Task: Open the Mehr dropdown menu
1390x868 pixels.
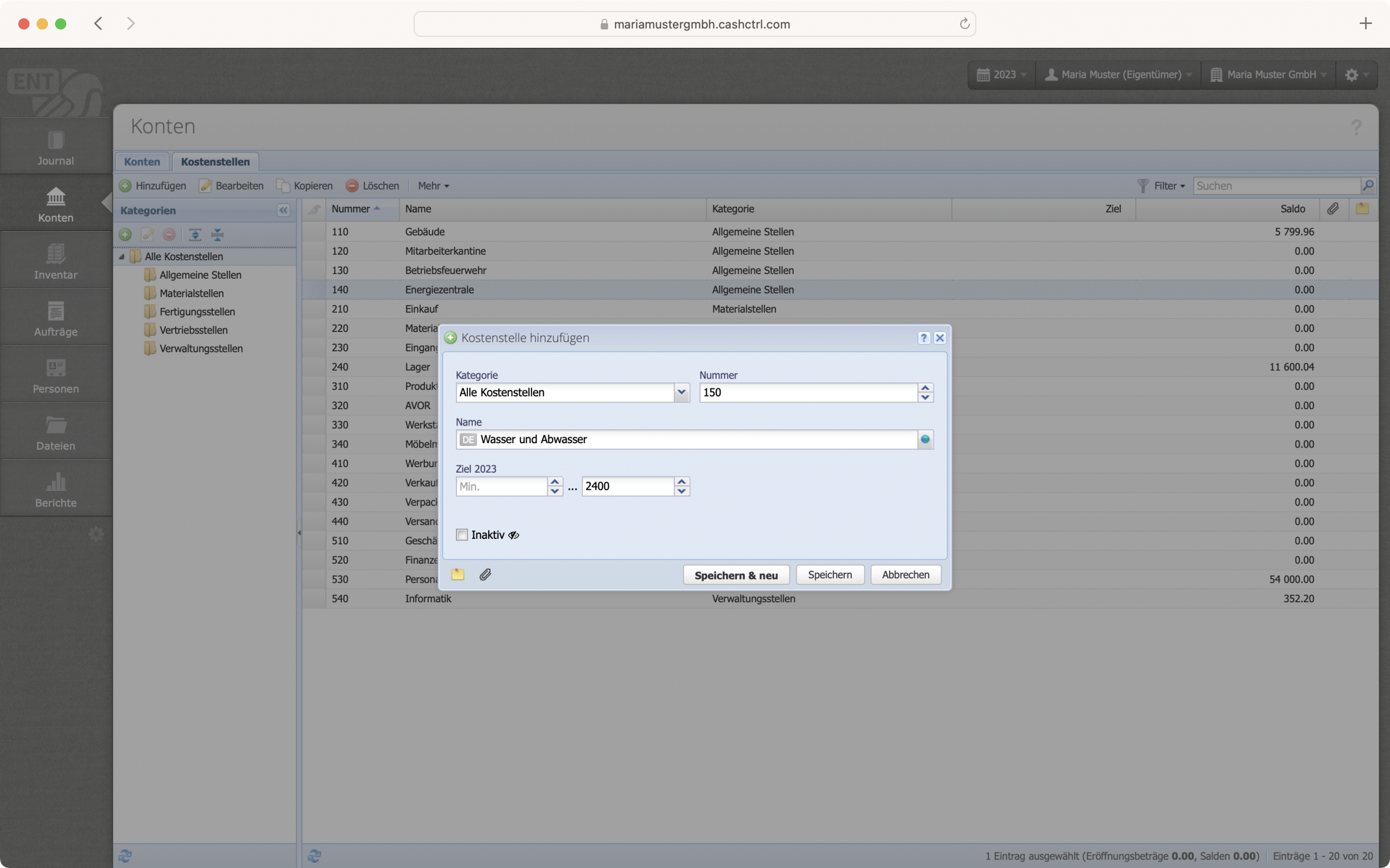Action: (x=433, y=186)
